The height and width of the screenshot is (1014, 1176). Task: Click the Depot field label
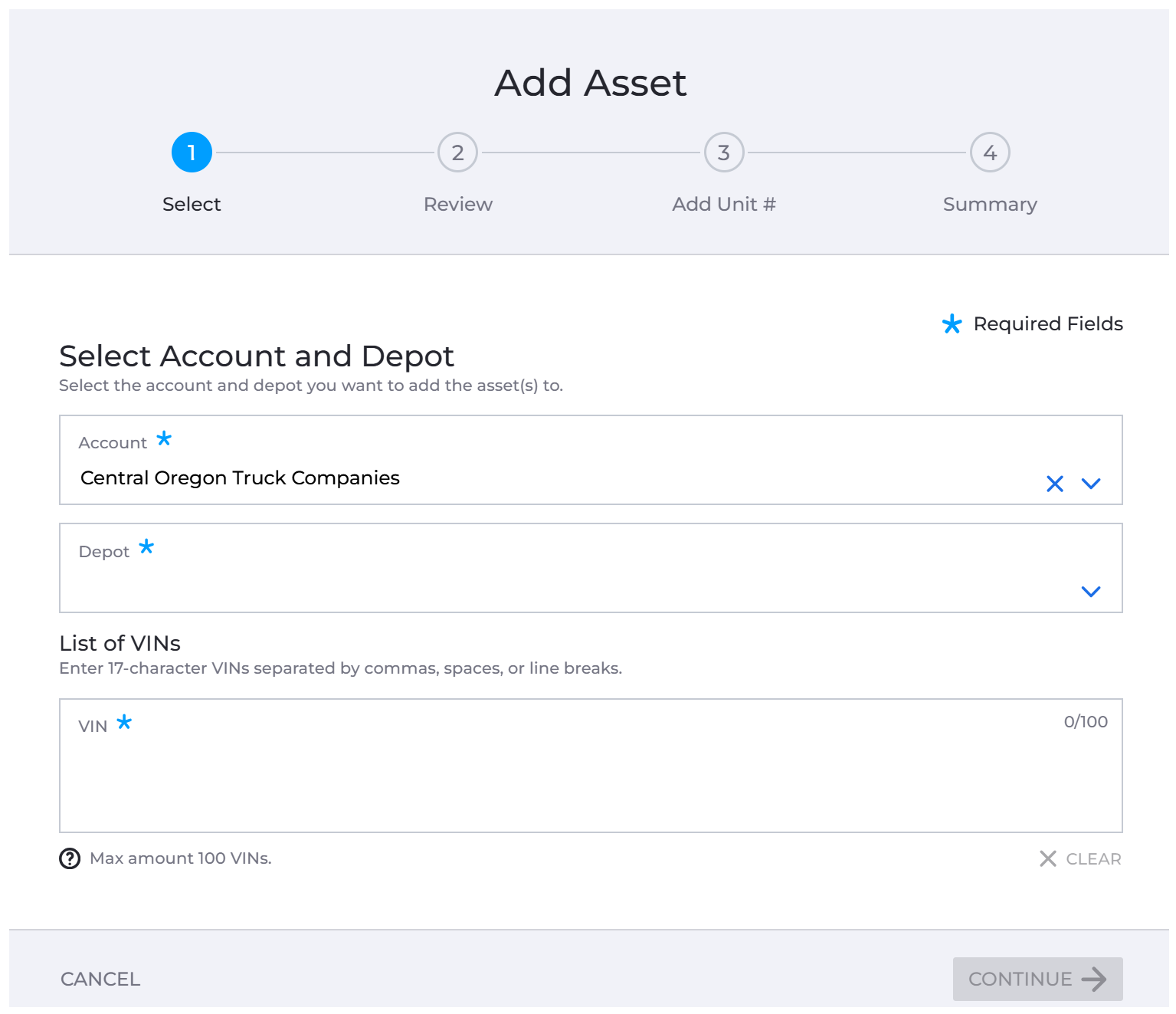(x=104, y=552)
